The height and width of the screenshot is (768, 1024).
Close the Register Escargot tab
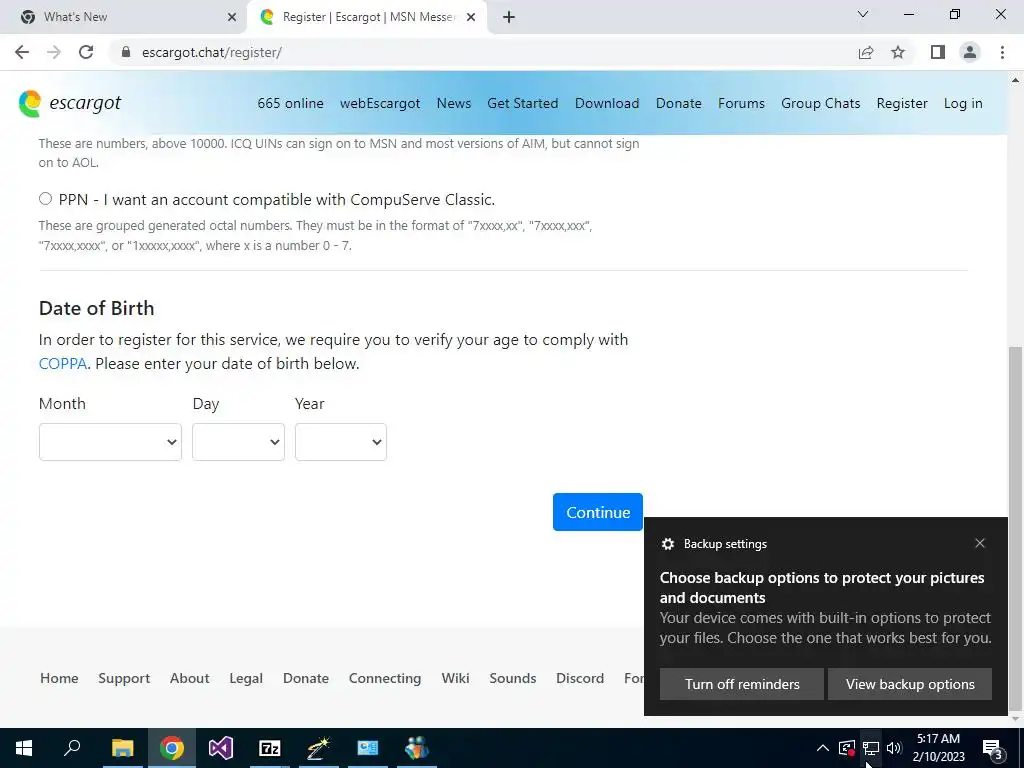tap(471, 18)
